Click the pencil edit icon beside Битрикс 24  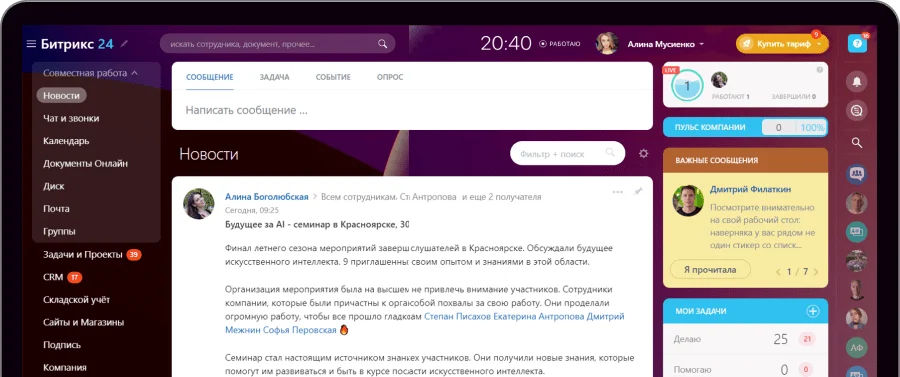point(125,44)
